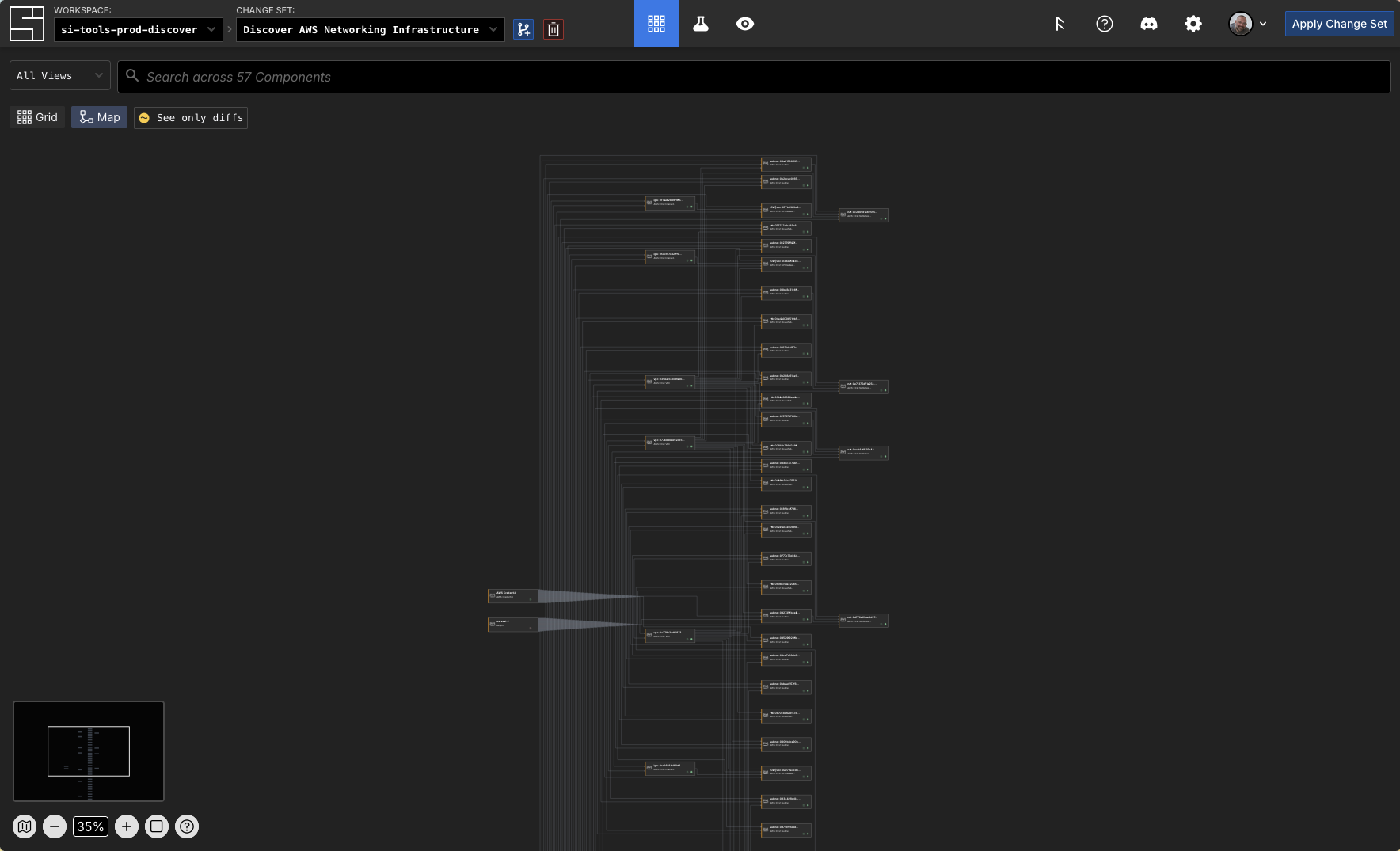Switch to Grid view
1400x851 pixels.
point(37,117)
